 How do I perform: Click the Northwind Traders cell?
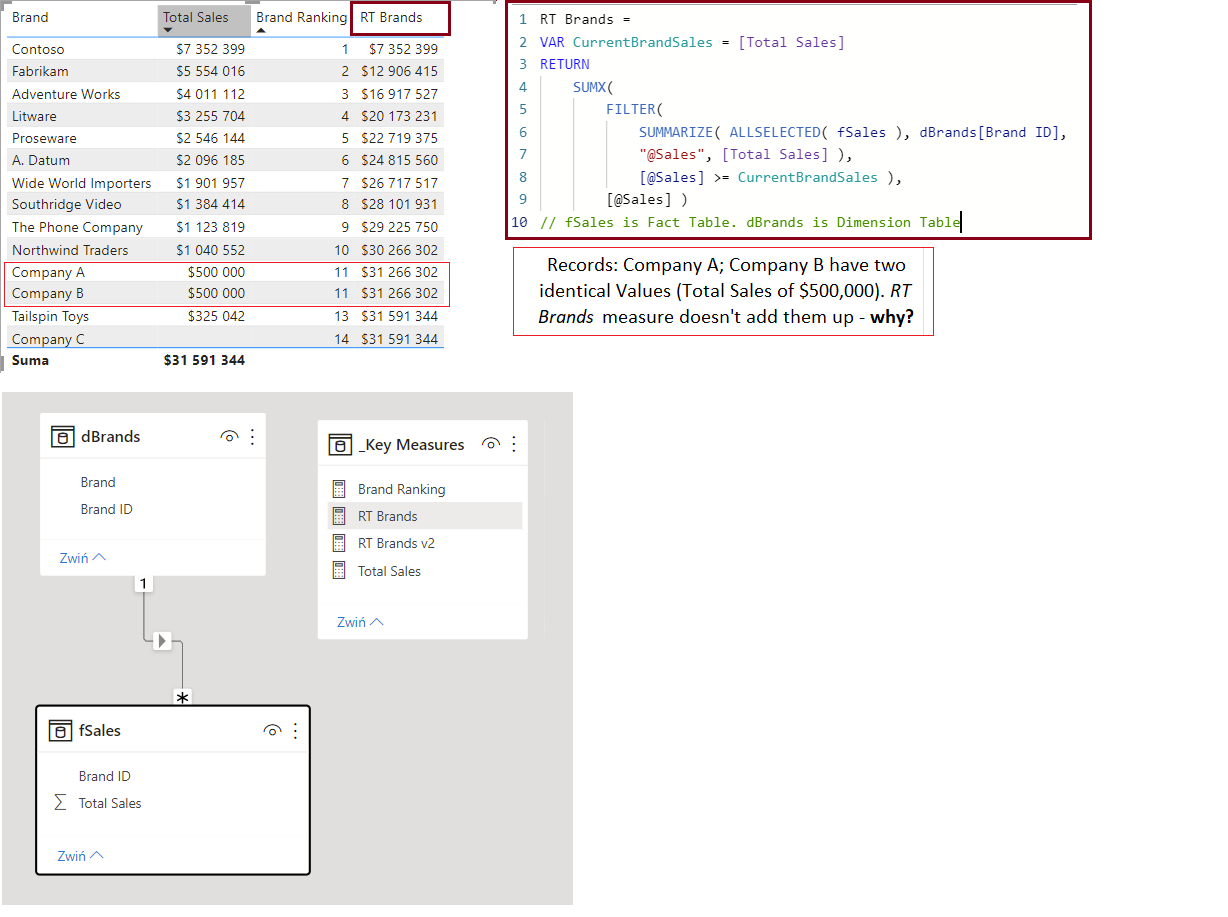[70, 250]
